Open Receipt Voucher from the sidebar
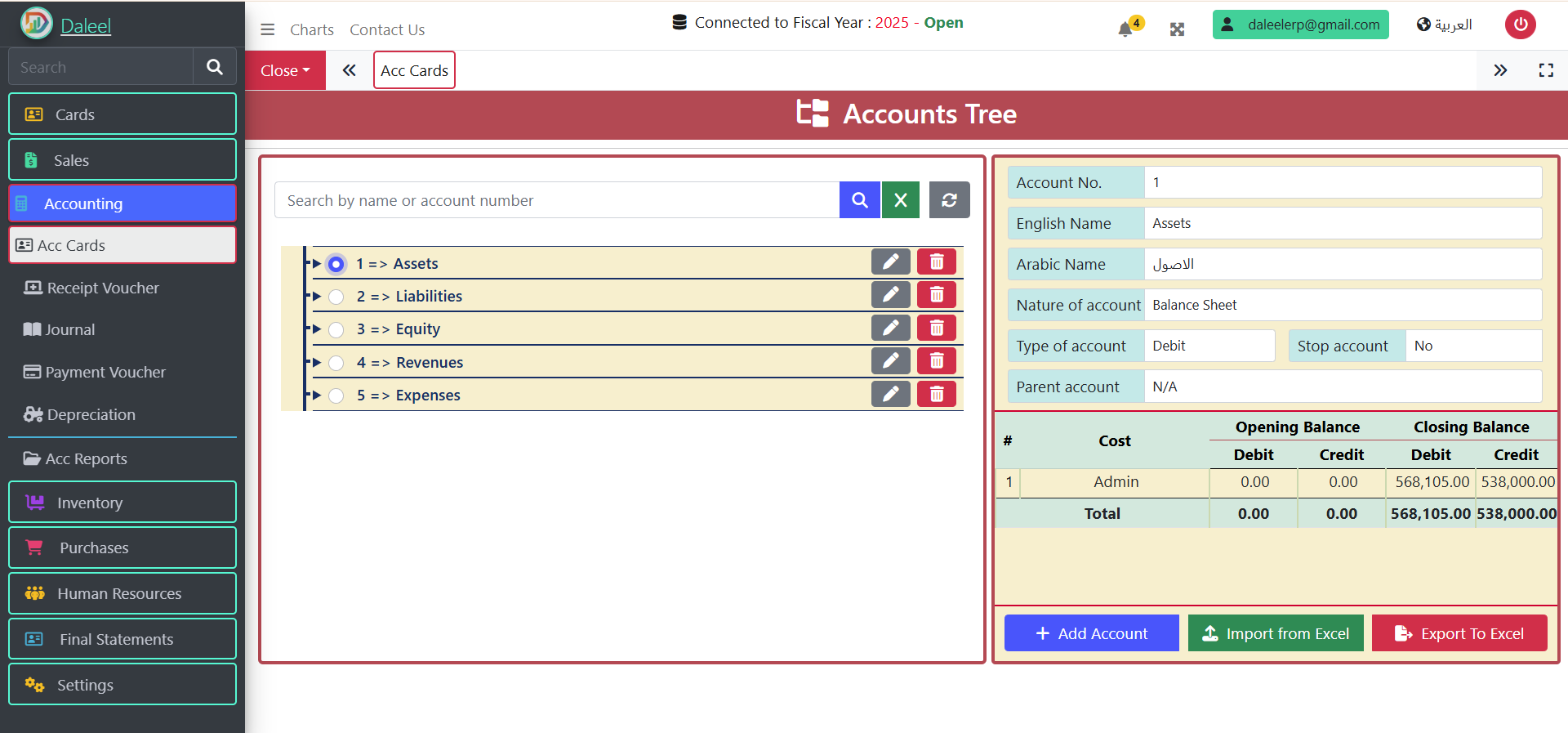Viewport: 1568px width, 733px height. [x=122, y=288]
